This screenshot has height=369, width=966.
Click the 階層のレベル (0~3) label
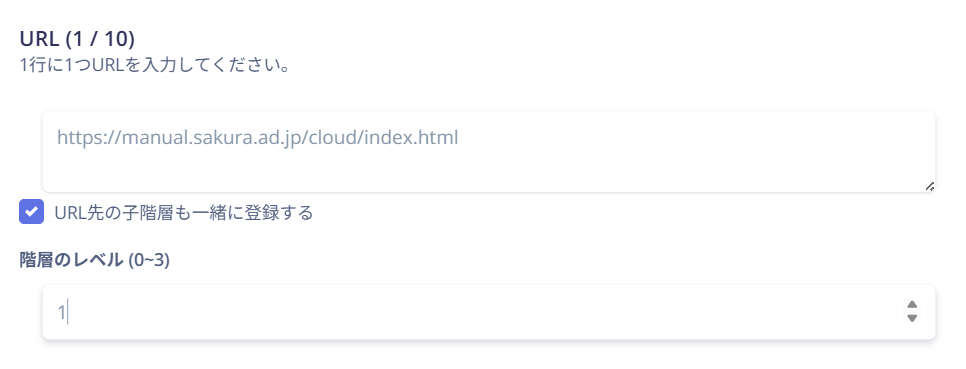pyautogui.click(x=94, y=261)
